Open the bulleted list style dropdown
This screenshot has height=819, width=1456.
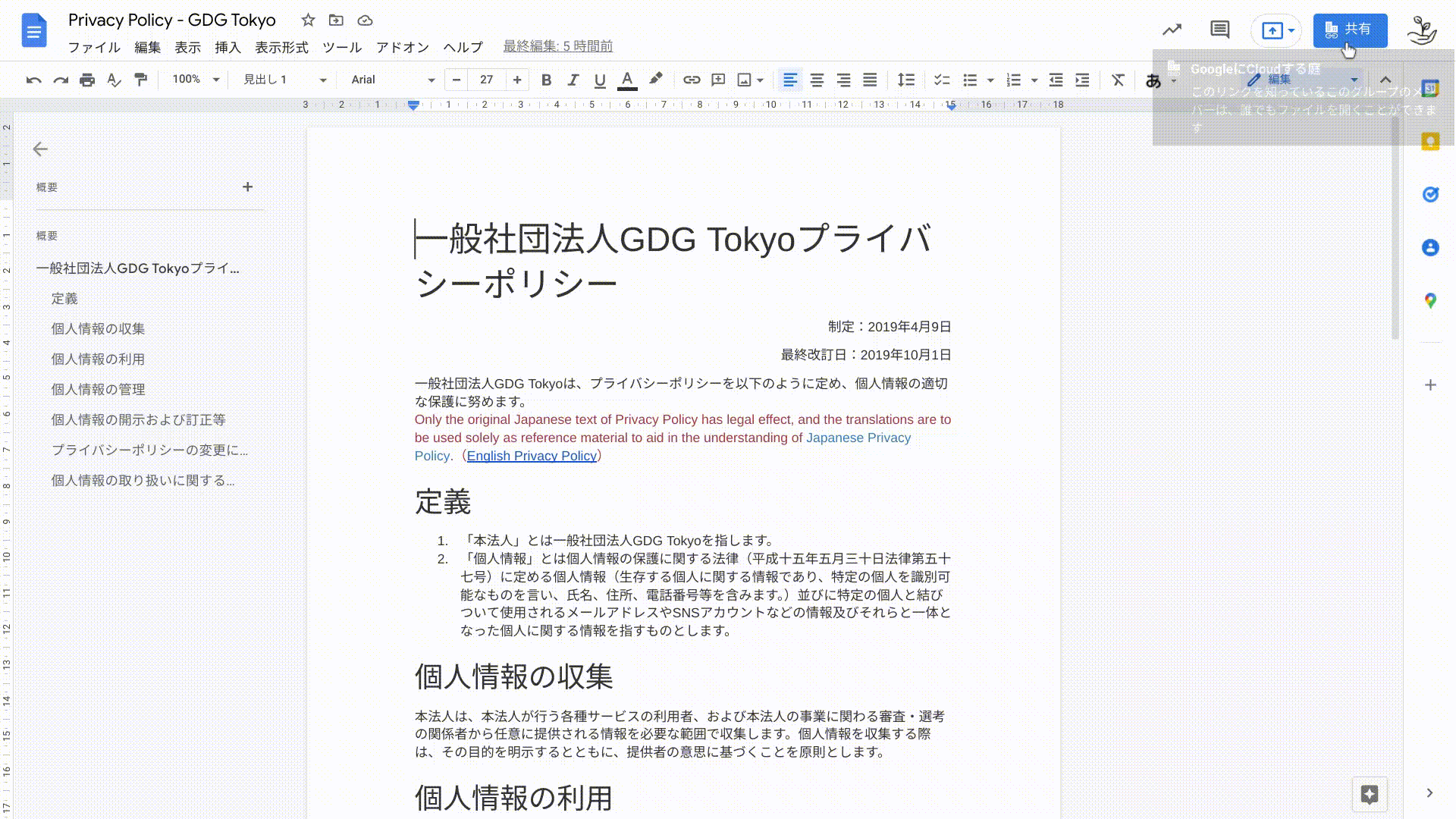[x=990, y=80]
